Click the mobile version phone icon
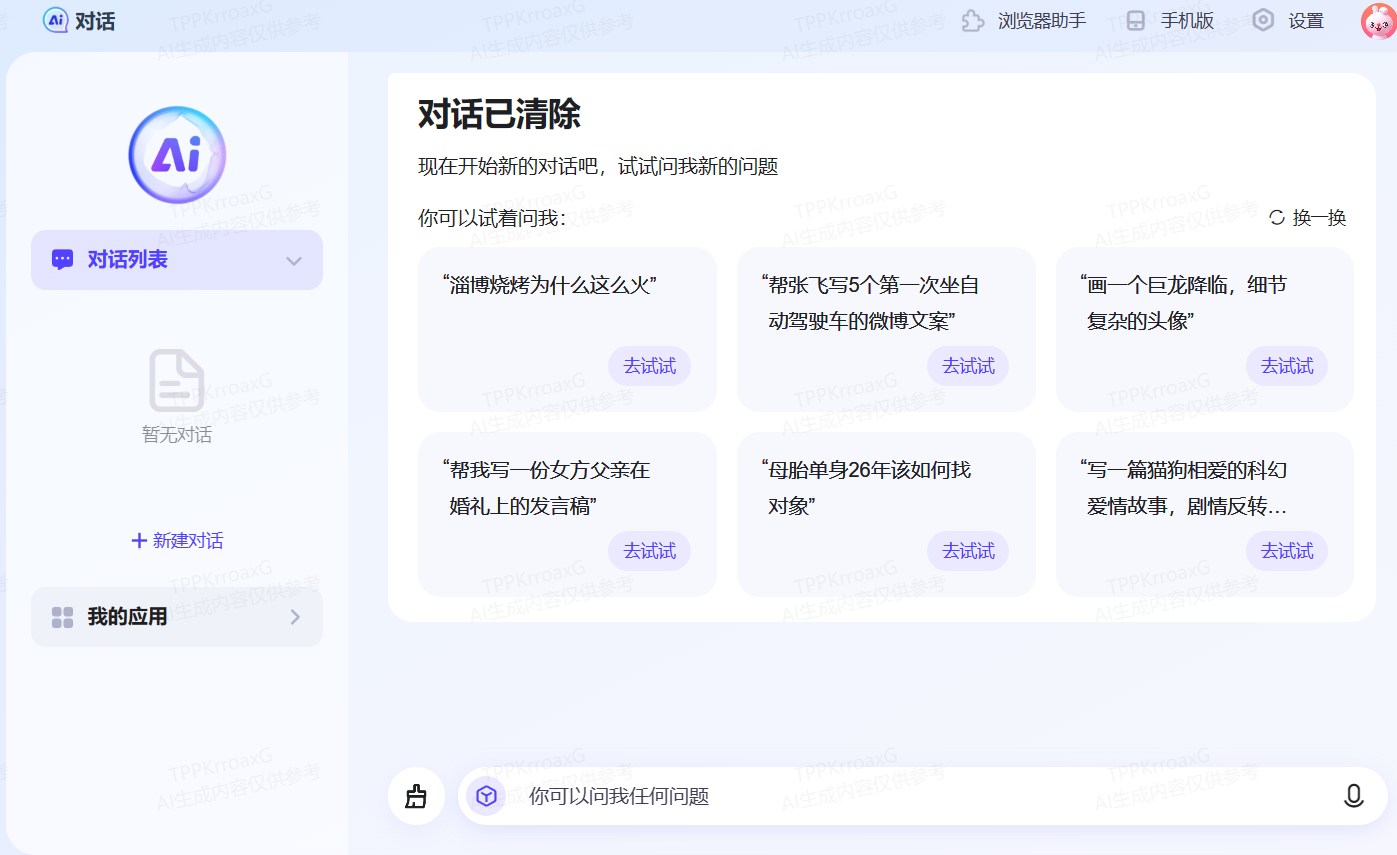 click(x=1135, y=21)
